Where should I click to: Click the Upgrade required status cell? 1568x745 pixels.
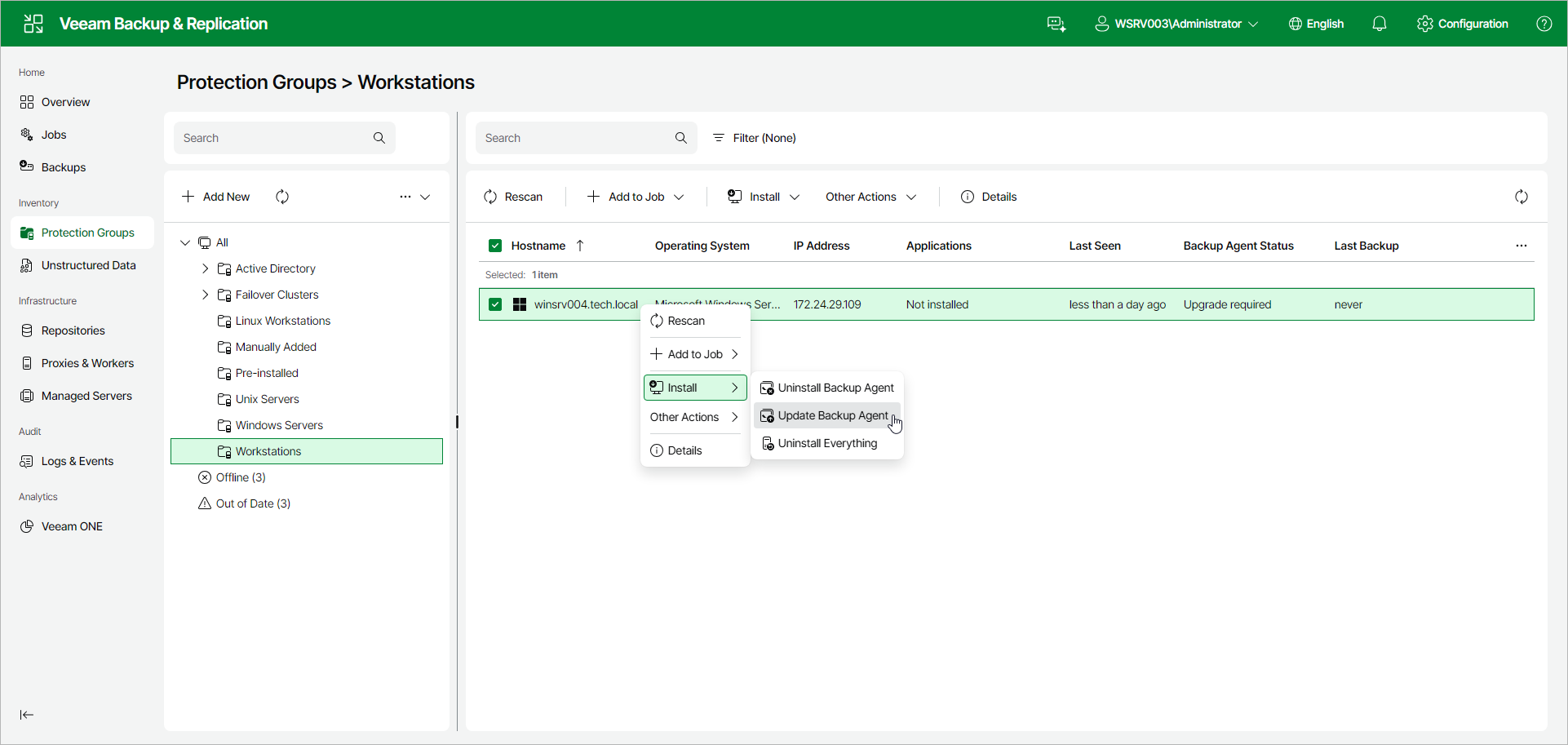(x=1227, y=304)
